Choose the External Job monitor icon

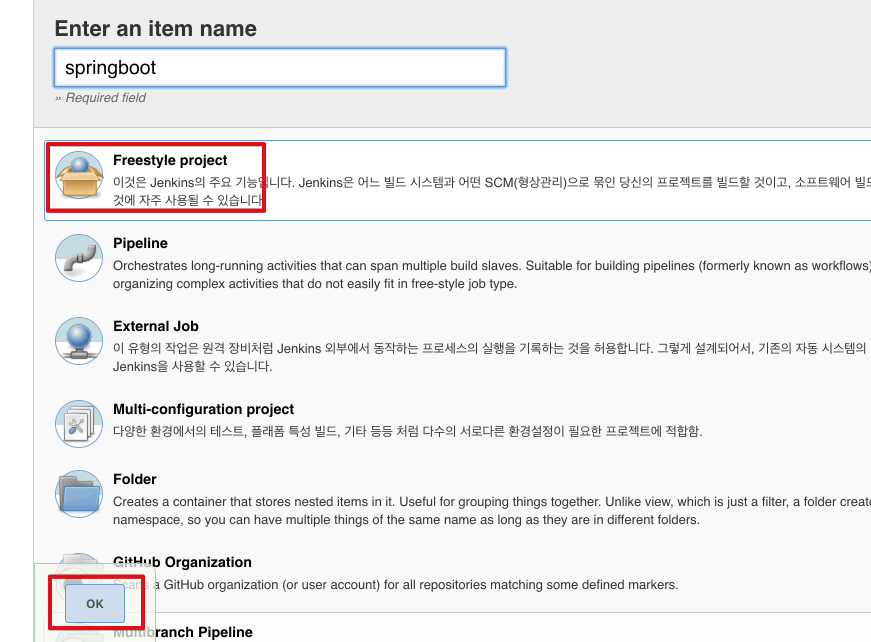(79, 341)
